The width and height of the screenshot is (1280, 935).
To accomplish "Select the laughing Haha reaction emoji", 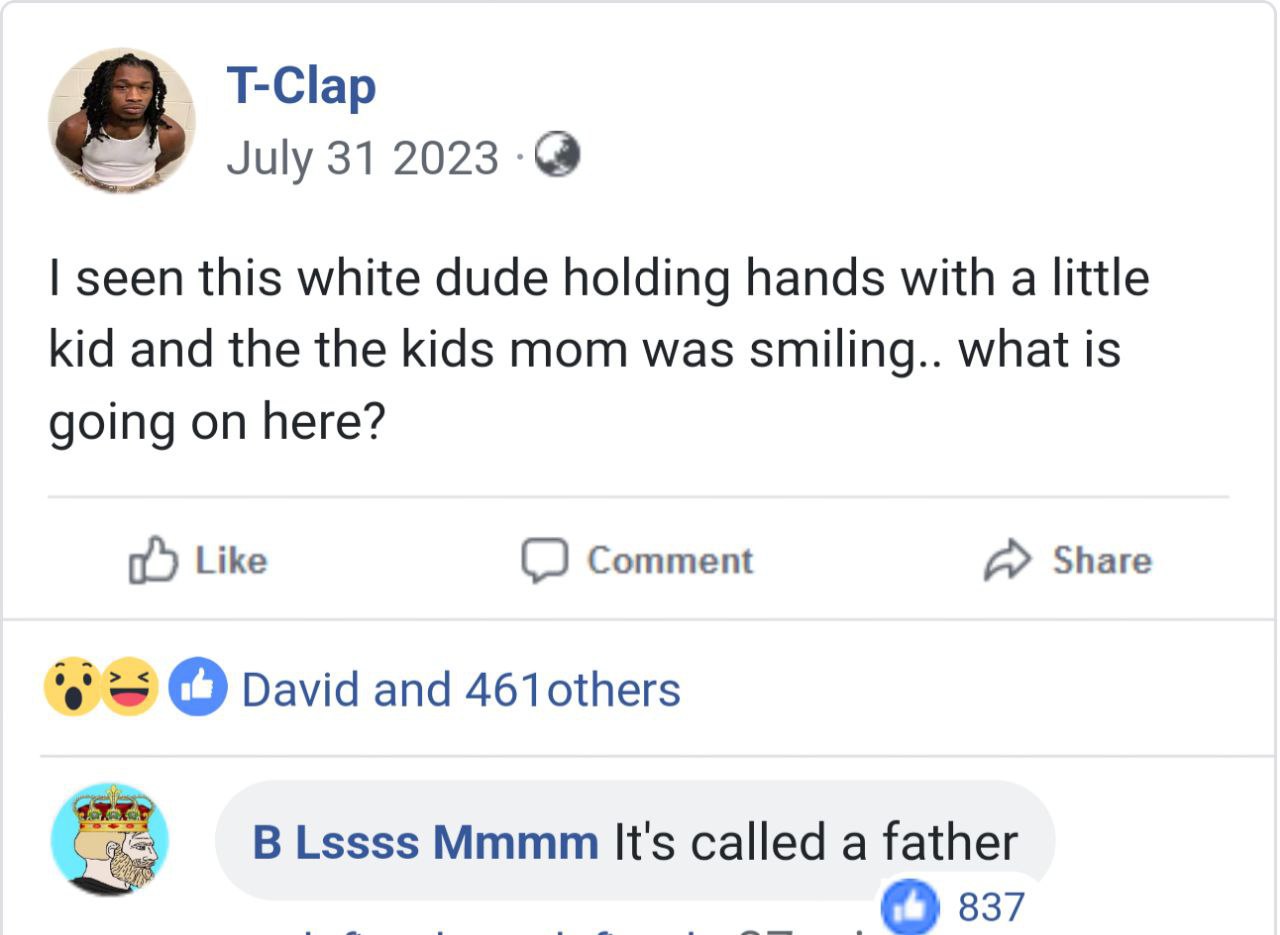I will [130, 689].
